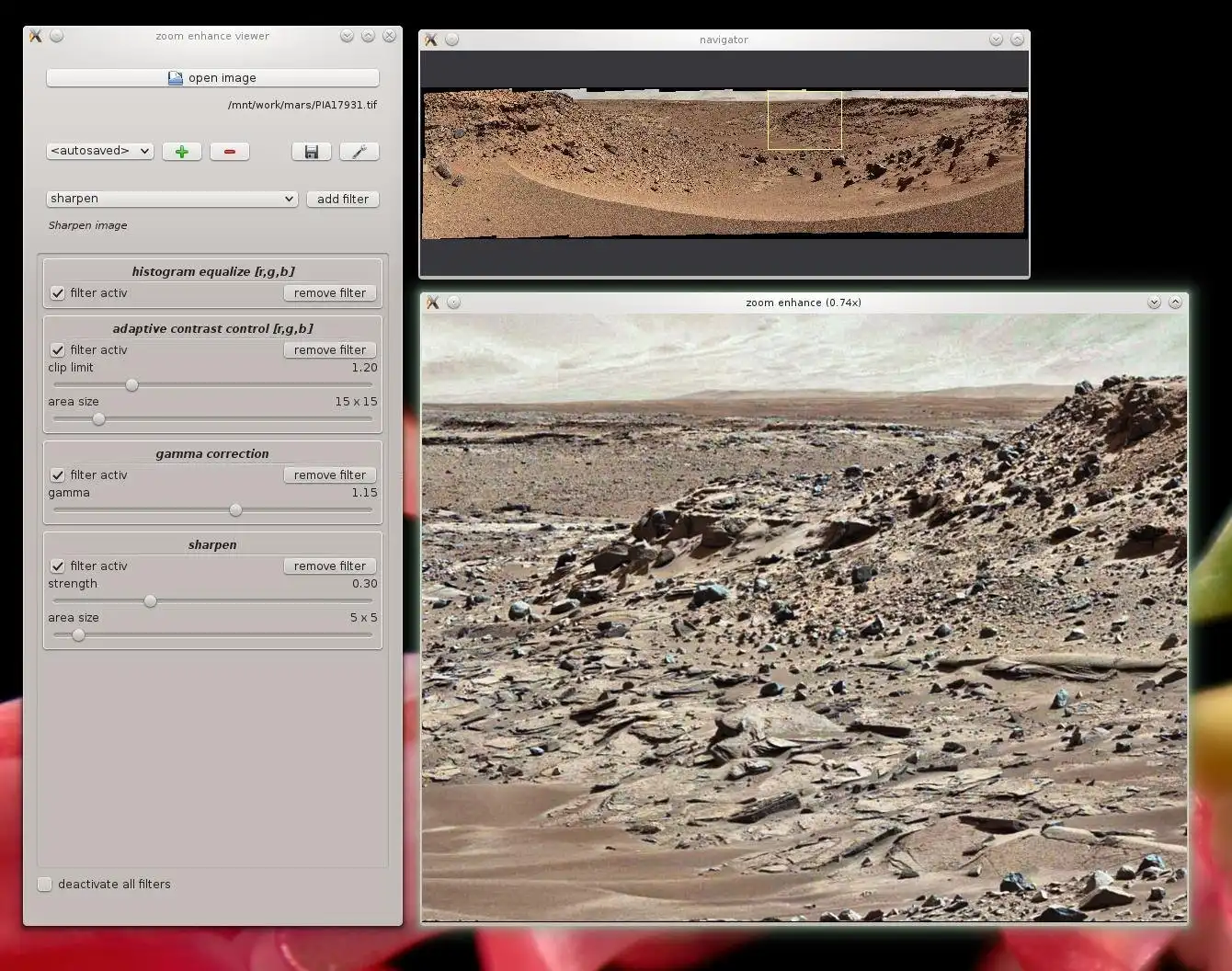Viewport: 1232px width, 971px height.
Task: Click adaptive contrast area size slider handle
Action: (x=98, y=419)
